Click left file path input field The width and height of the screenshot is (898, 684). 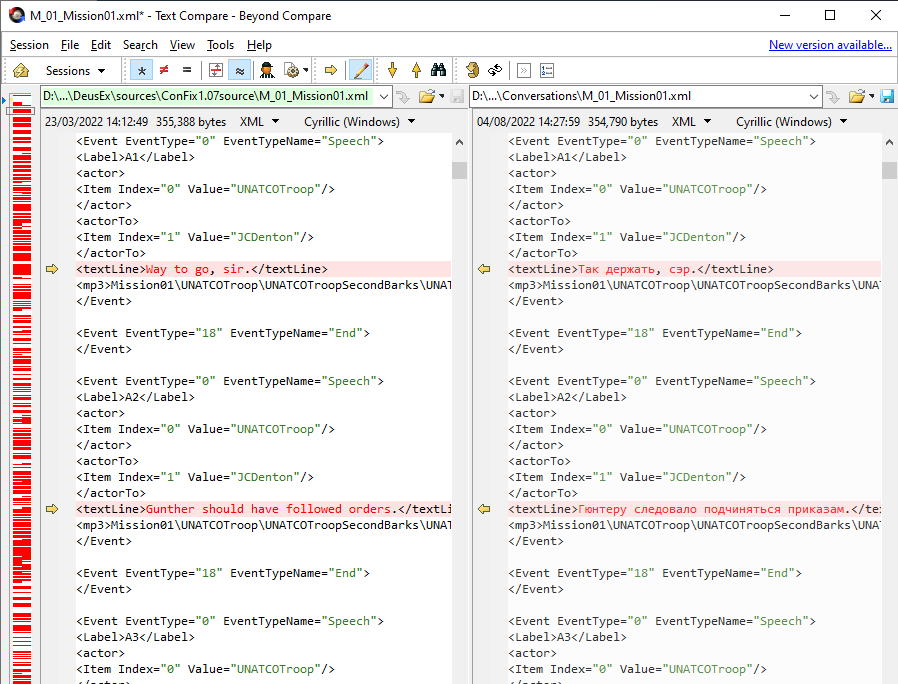point(208,96)
